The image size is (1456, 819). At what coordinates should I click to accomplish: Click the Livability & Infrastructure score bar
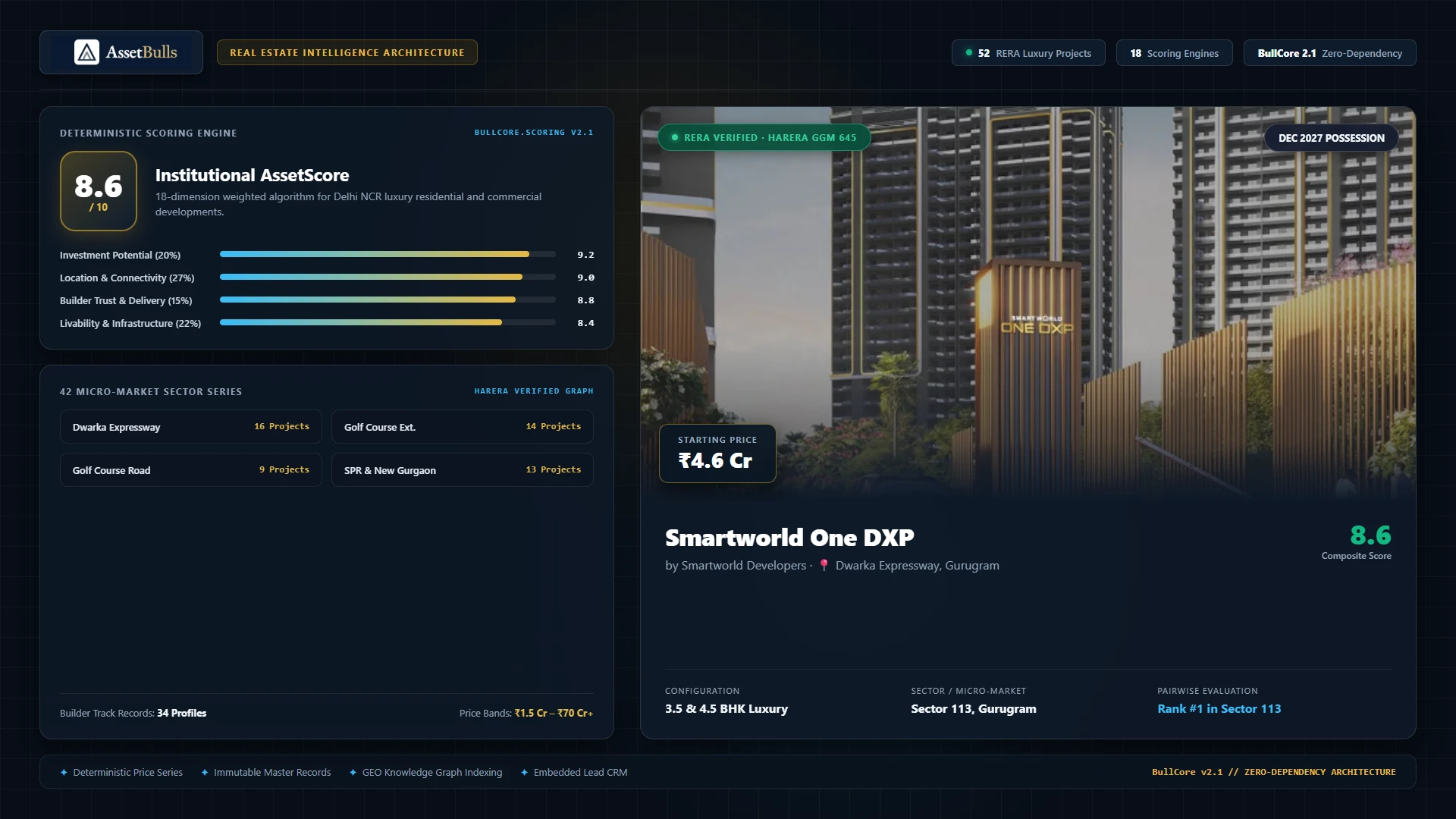pyautogui.click(x=388, y=323)
